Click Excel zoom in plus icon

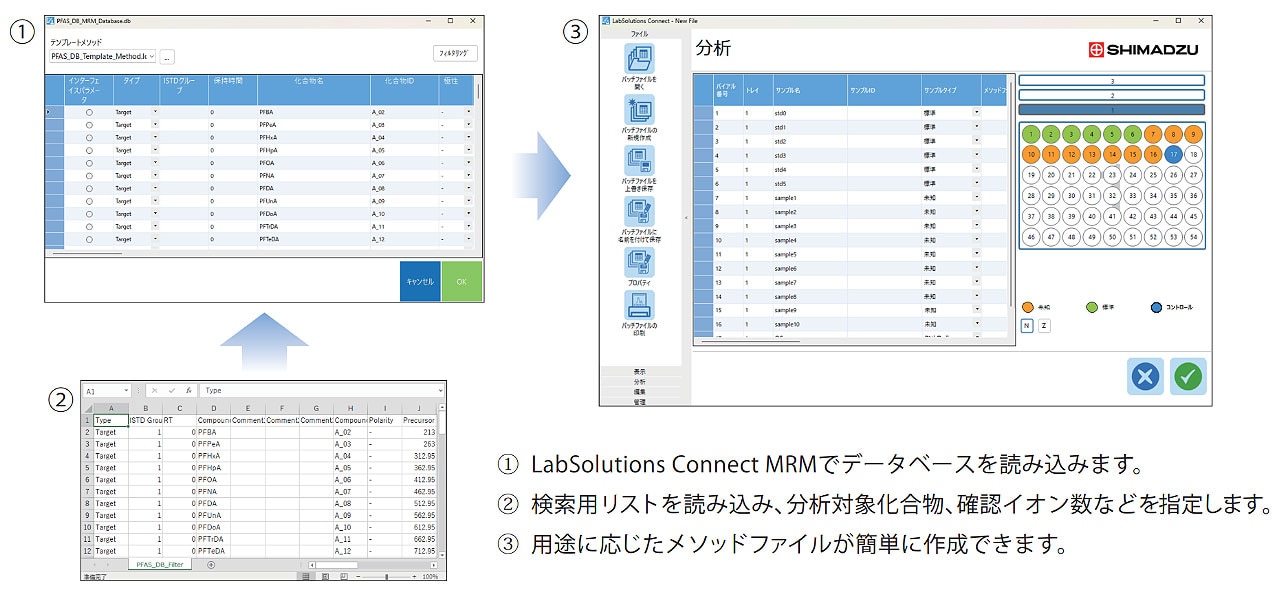(x=413, y=577)
